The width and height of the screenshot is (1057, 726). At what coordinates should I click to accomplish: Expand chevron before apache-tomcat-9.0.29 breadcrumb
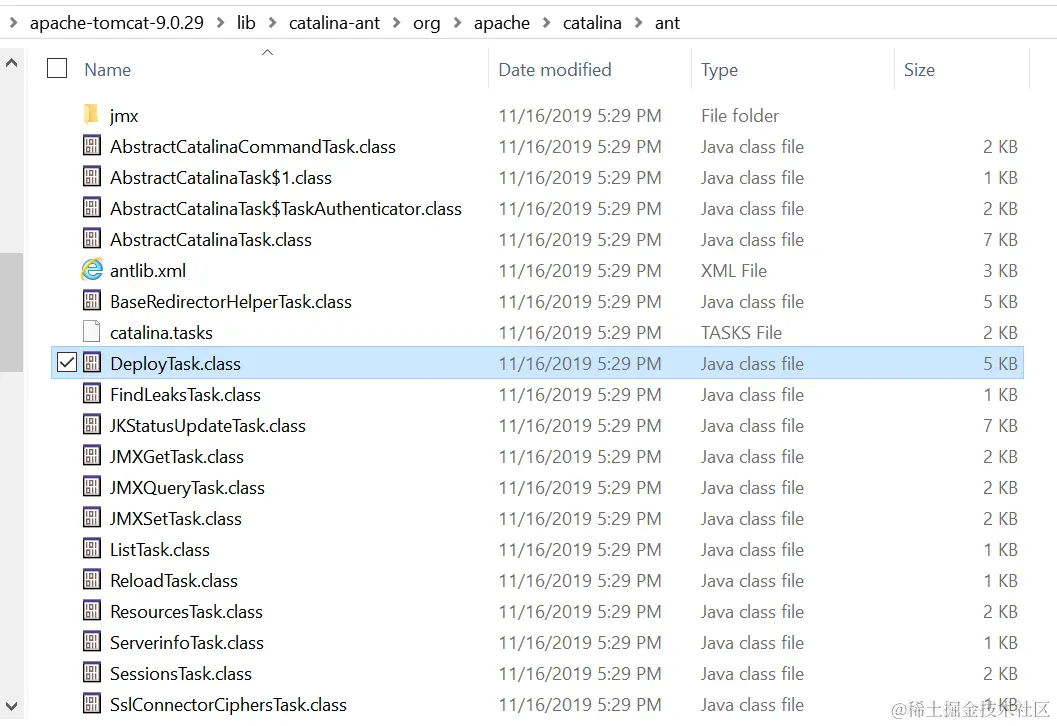coord(13,23)
